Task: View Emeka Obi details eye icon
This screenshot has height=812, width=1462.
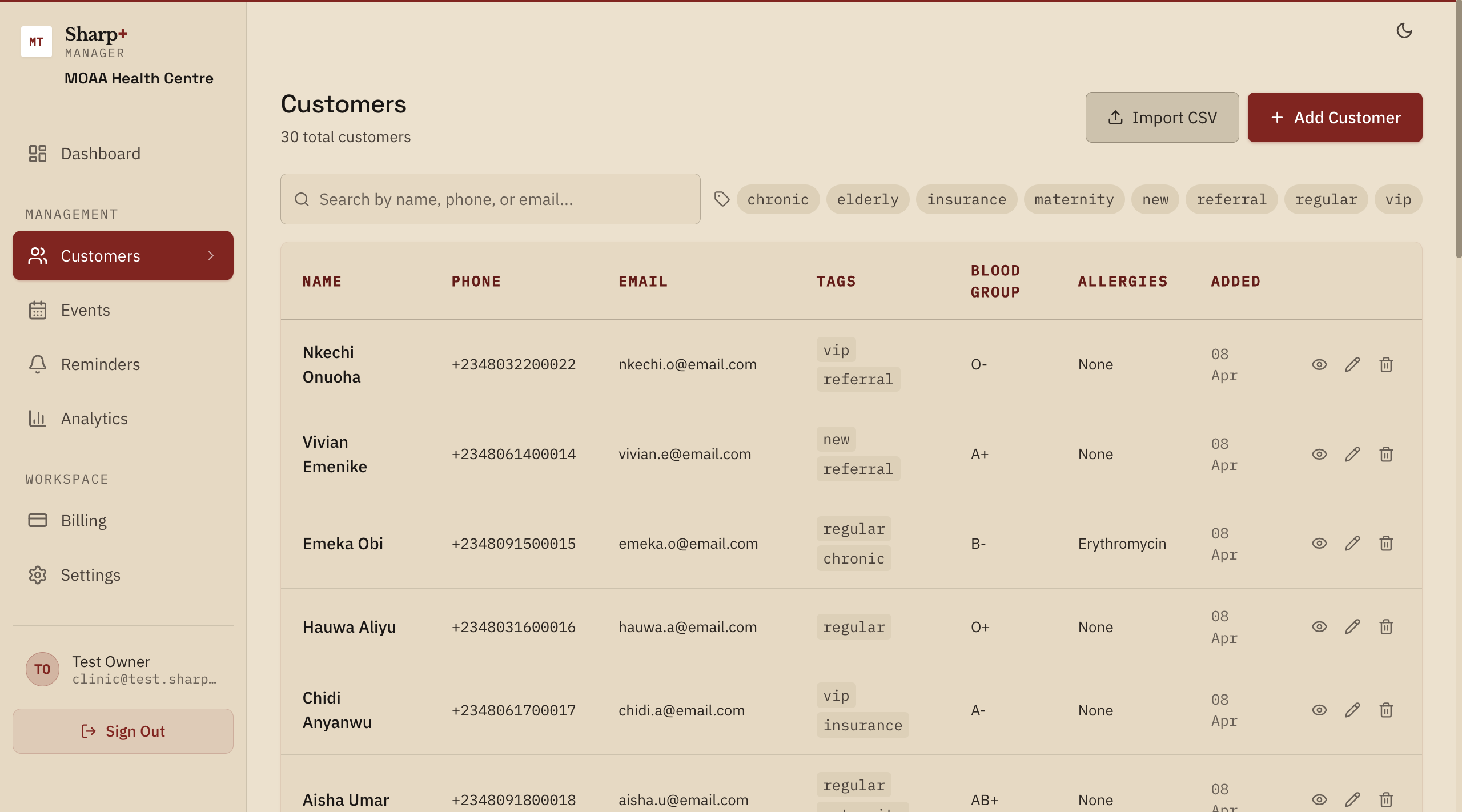Action: coord(1319,544)
